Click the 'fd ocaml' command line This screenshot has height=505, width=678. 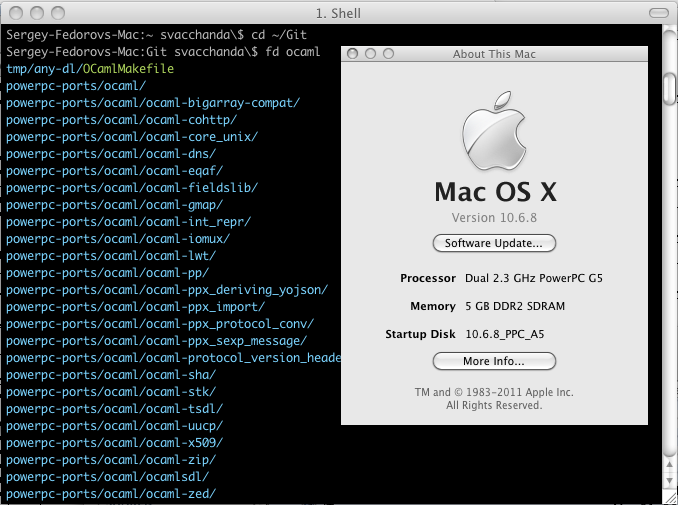(x=163, y=52)
